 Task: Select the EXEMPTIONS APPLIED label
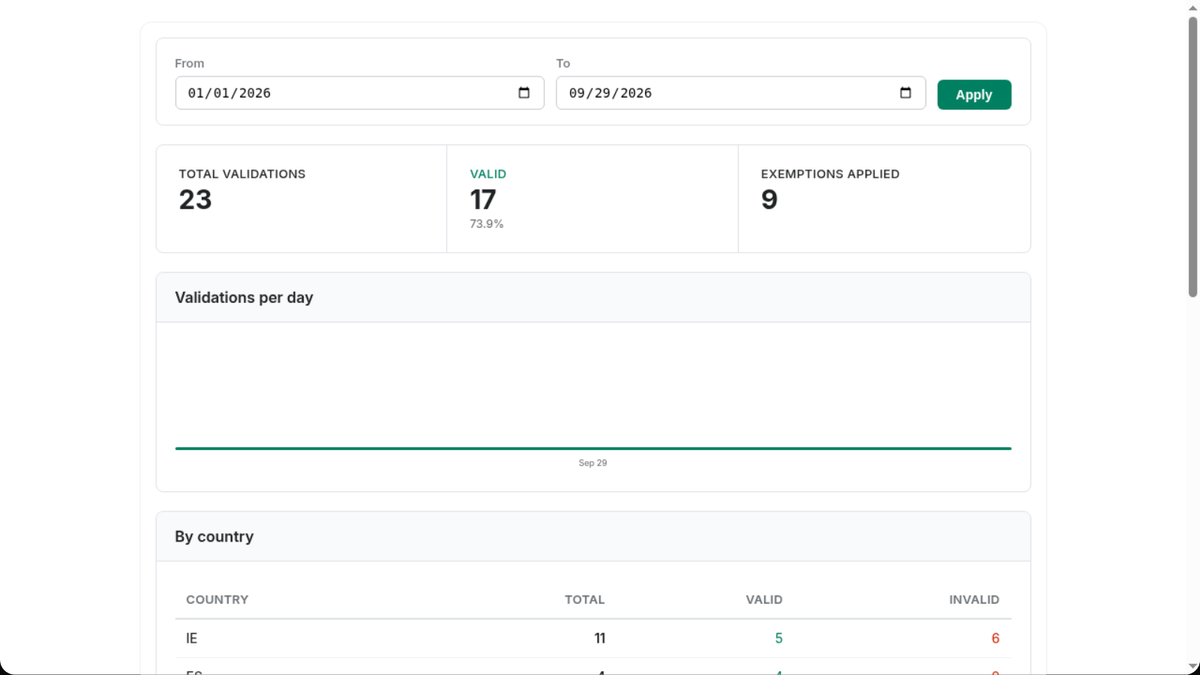tap(830, 174)
